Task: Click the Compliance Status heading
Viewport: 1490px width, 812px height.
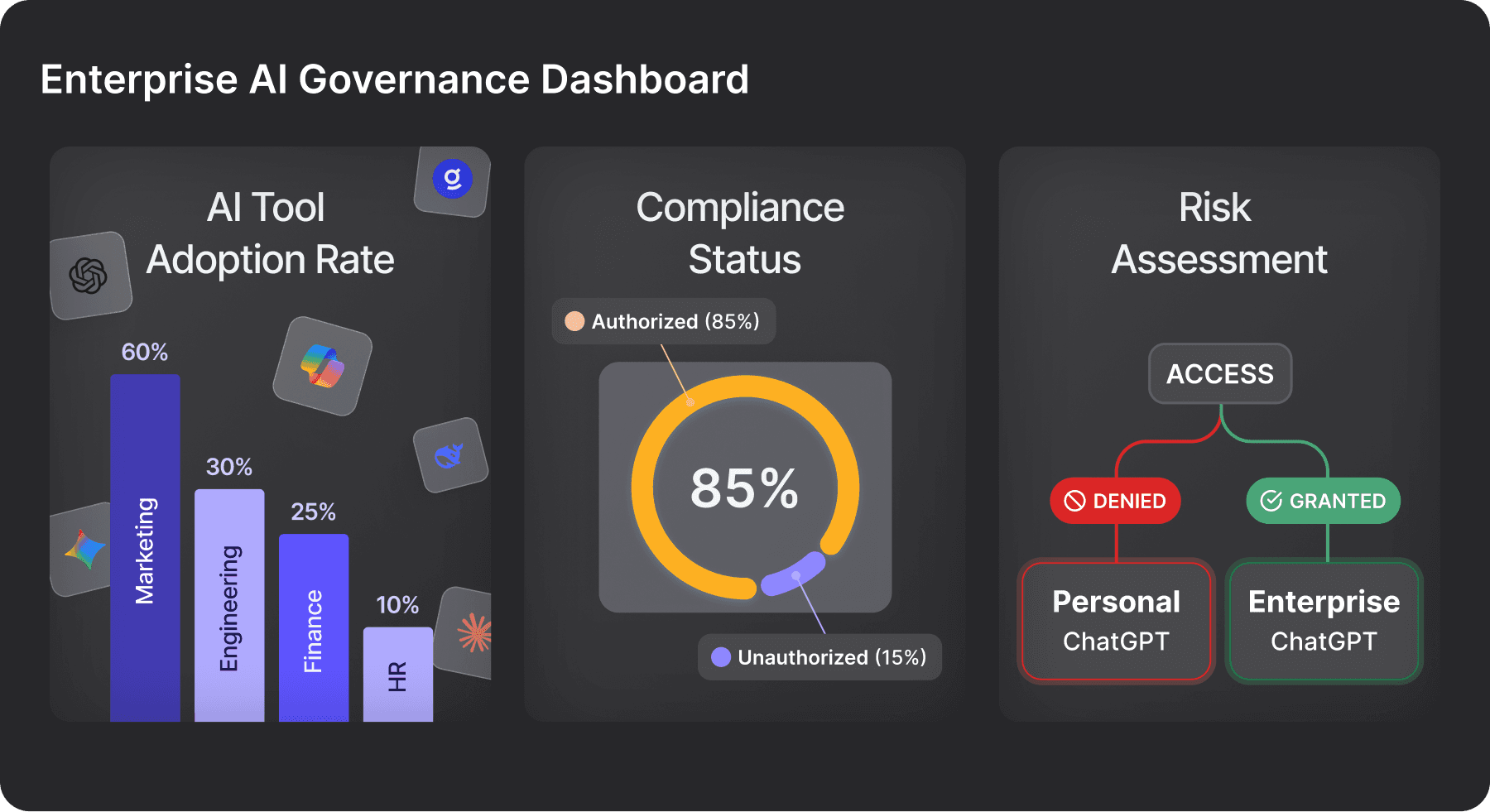Action: (x=741, y=233)
